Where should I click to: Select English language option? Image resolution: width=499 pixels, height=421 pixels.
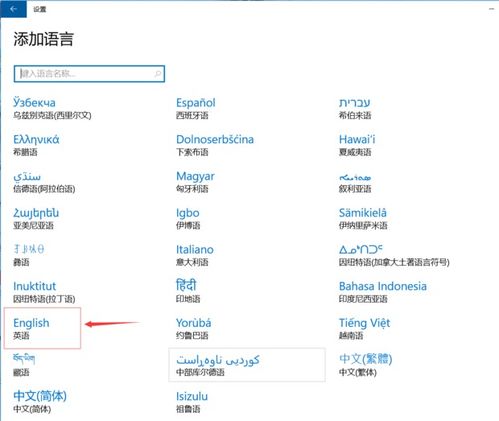pos(42,328)
